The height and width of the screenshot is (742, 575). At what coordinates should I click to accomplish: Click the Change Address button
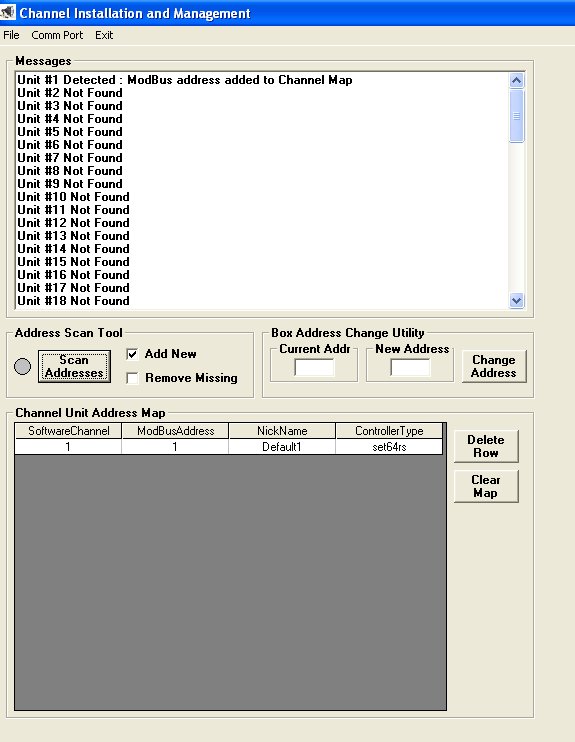click(494, 366)
